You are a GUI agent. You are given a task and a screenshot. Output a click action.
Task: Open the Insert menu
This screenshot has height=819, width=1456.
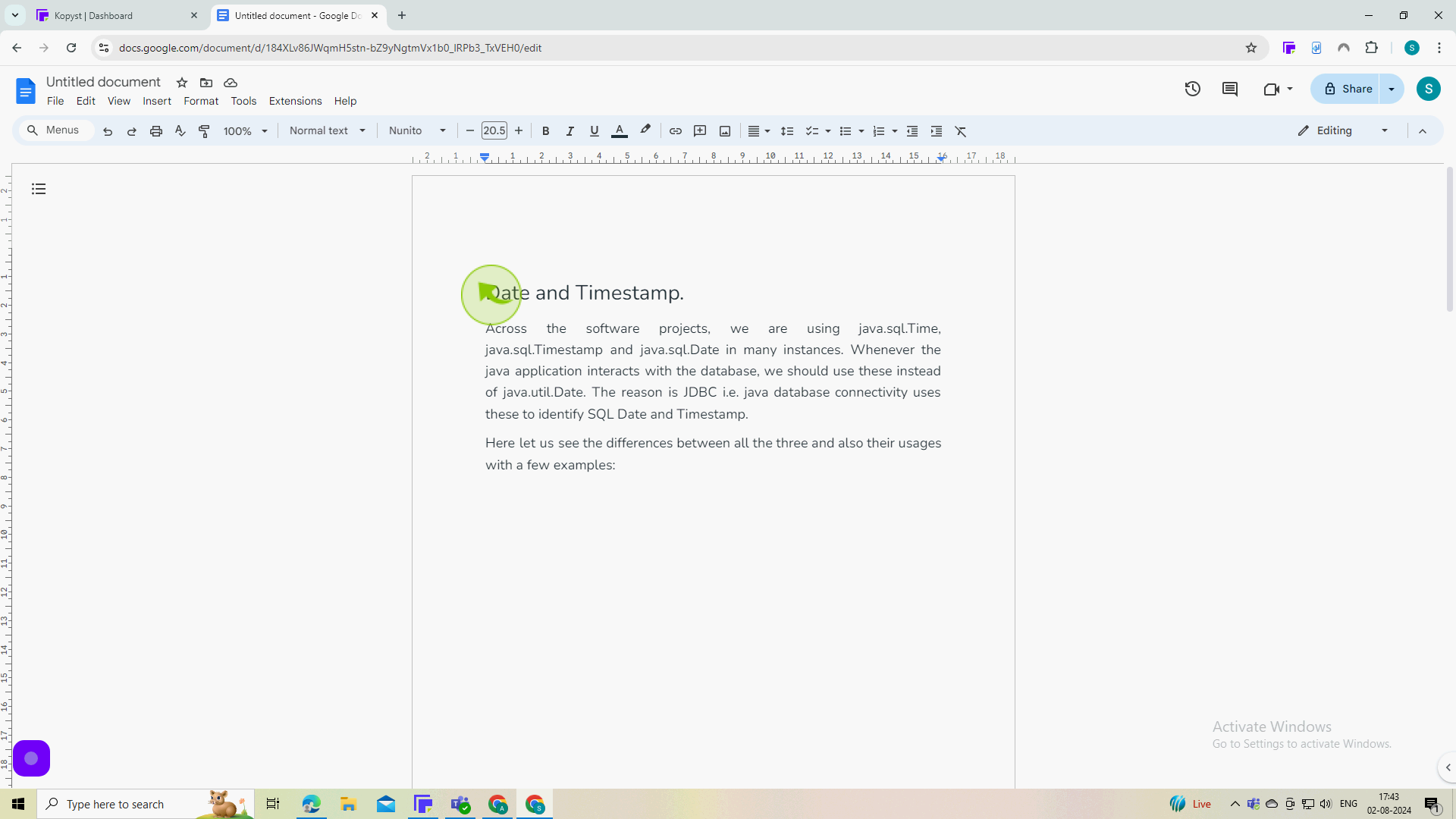[156, 101]
